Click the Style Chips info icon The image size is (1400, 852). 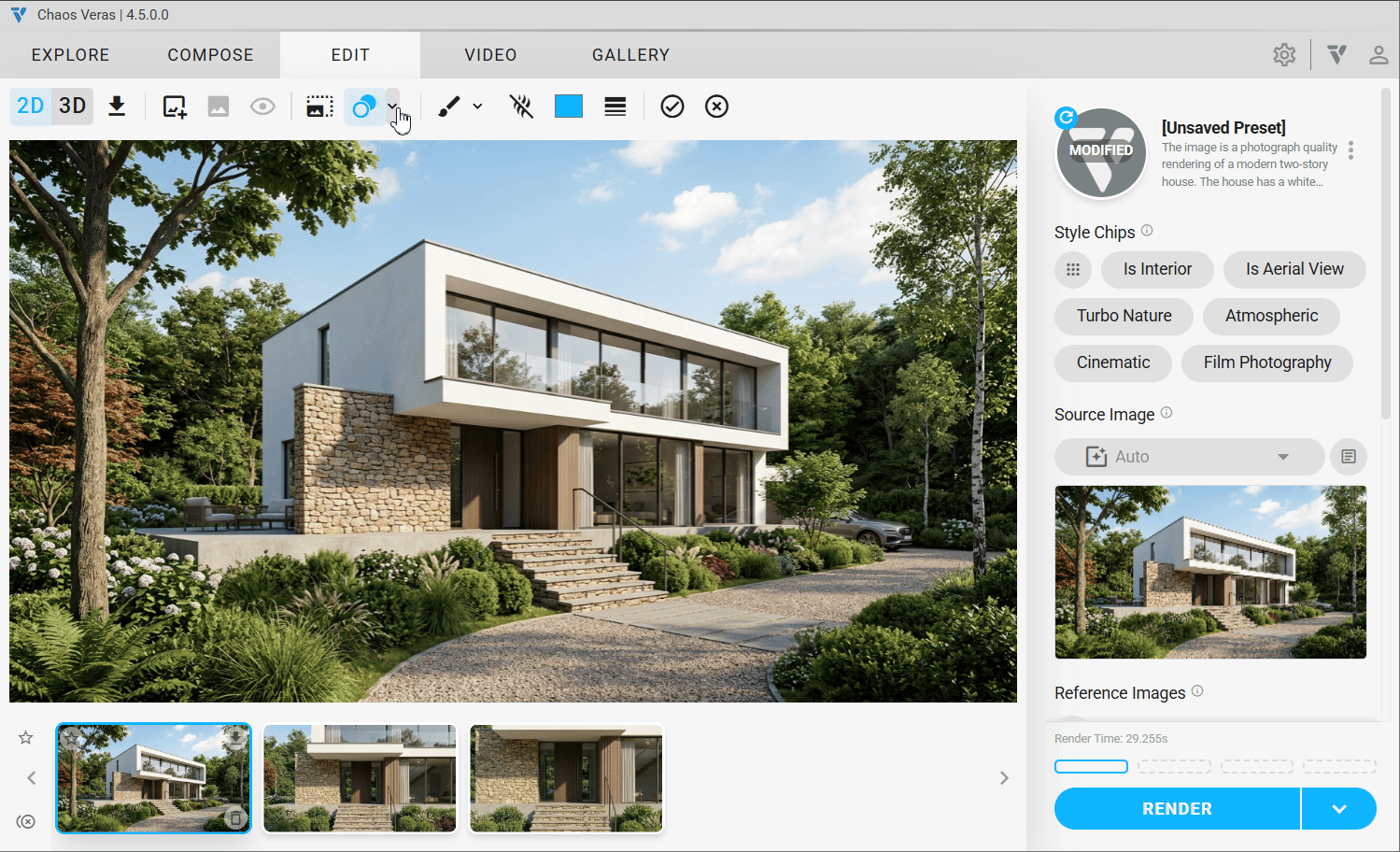point(1147,231)
